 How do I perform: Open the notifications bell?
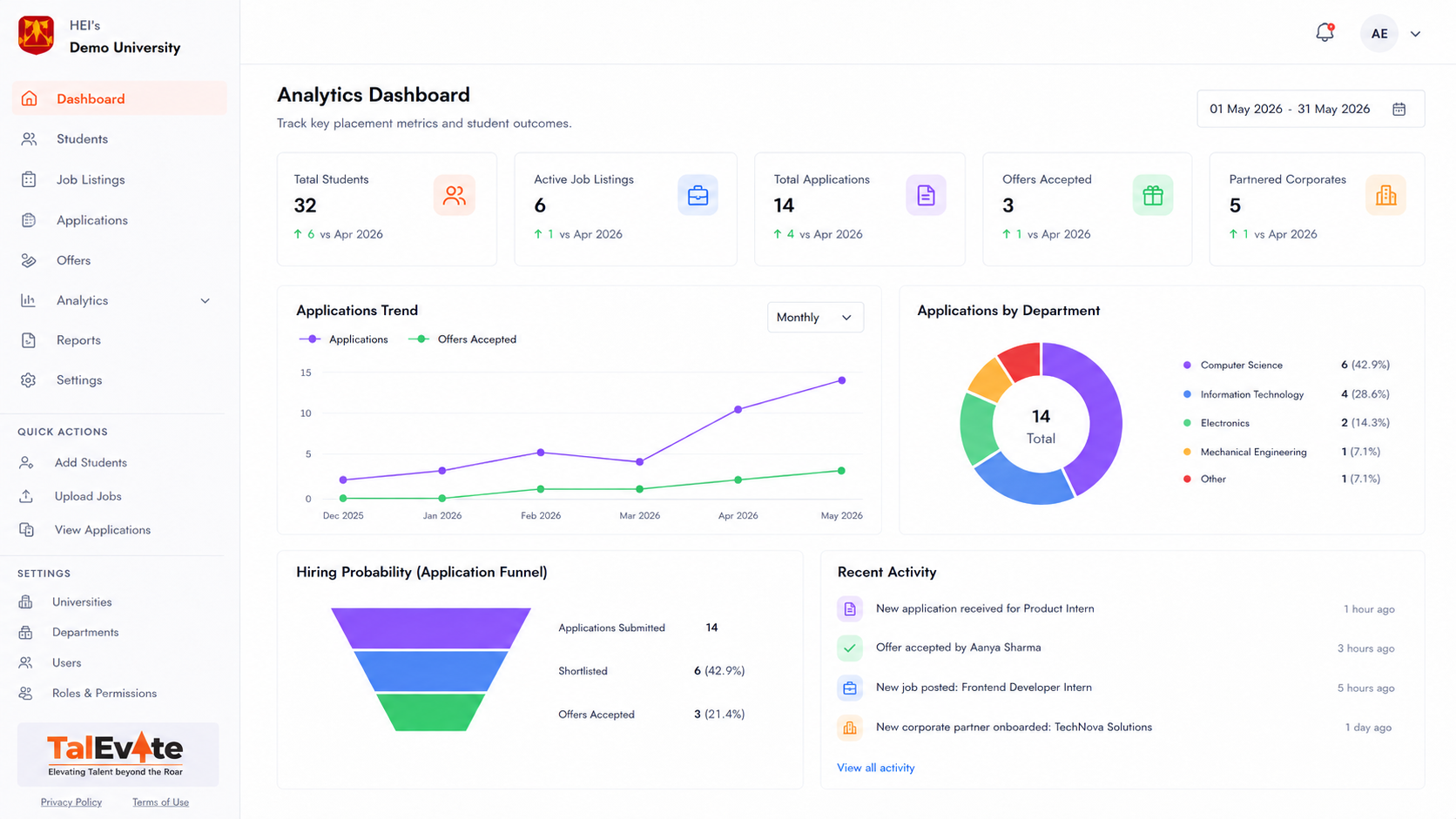point(1325,33)
